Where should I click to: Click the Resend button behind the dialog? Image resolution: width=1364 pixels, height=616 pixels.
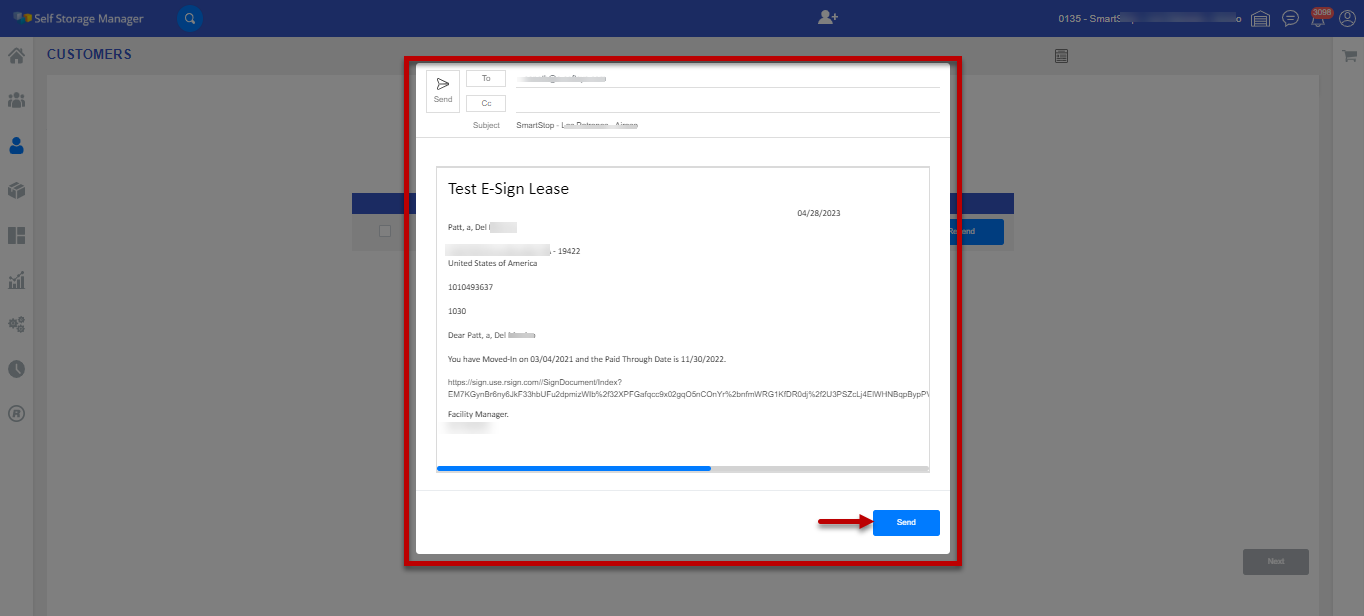point(974,232)
